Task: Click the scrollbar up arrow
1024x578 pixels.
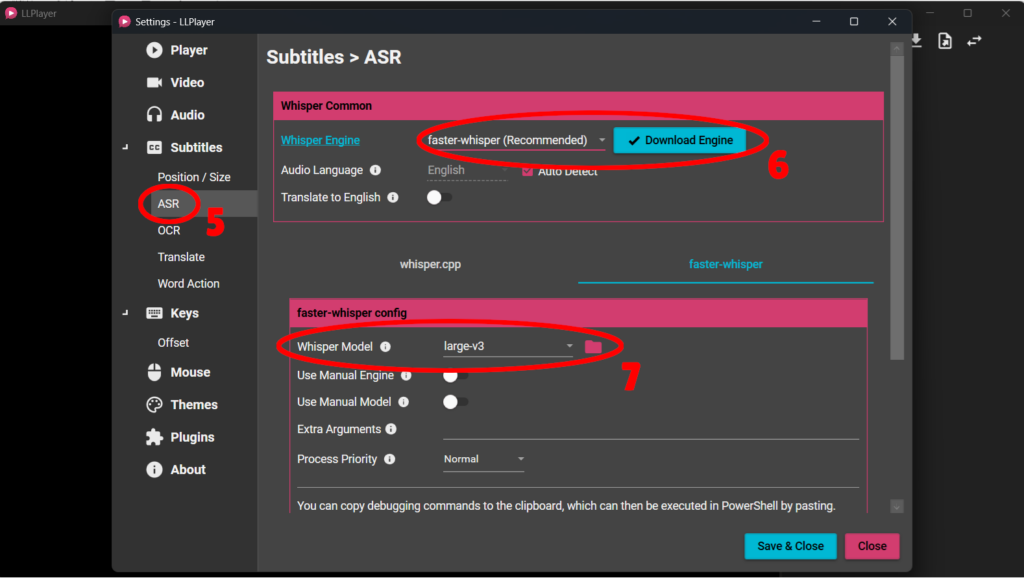Action: coord(897,48)
